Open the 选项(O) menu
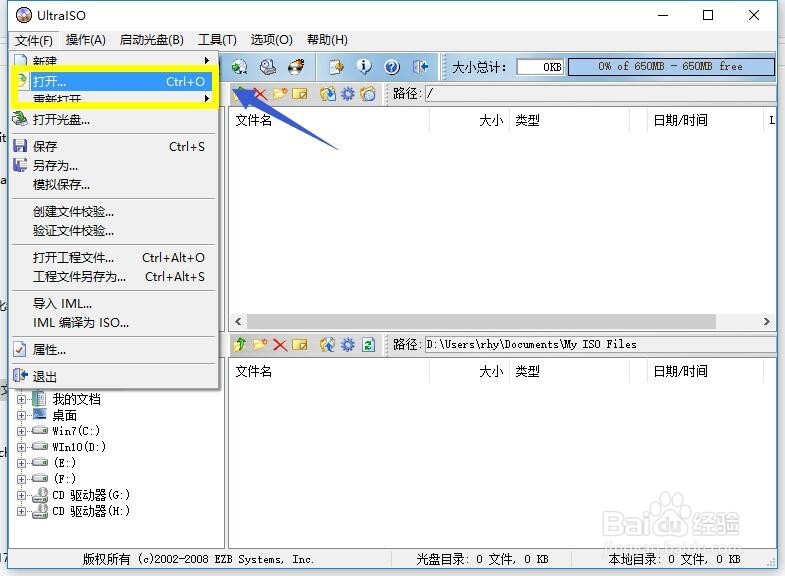785x576 pixels. click(x=271, y=40)
